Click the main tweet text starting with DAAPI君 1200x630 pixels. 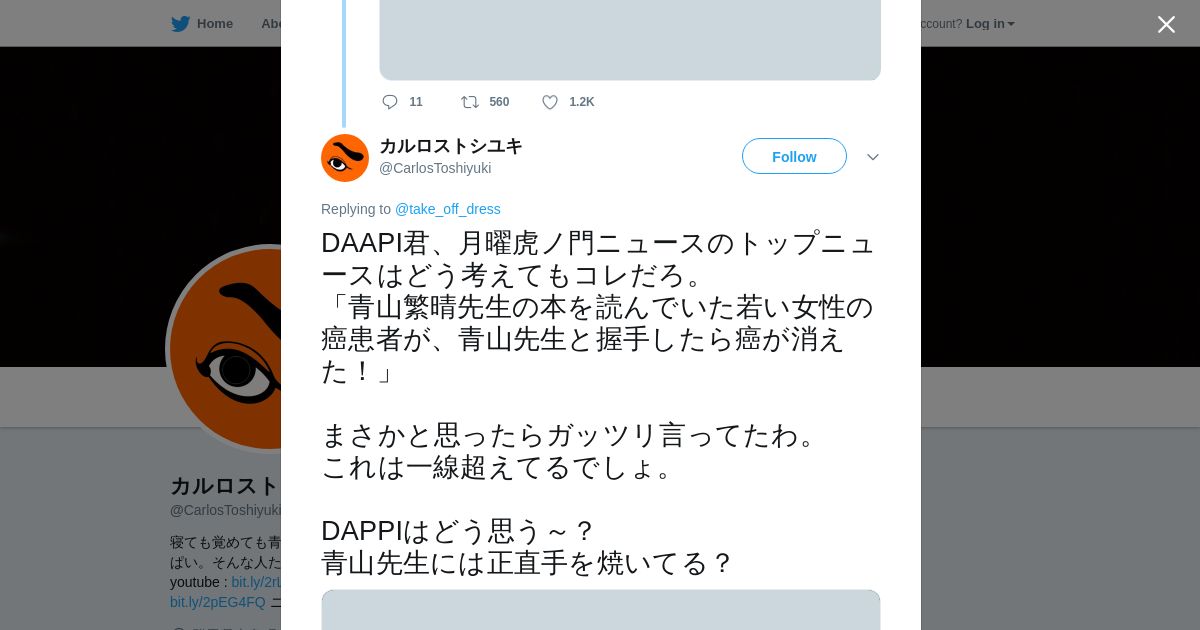pyautogui.click(x=598, y=402)
